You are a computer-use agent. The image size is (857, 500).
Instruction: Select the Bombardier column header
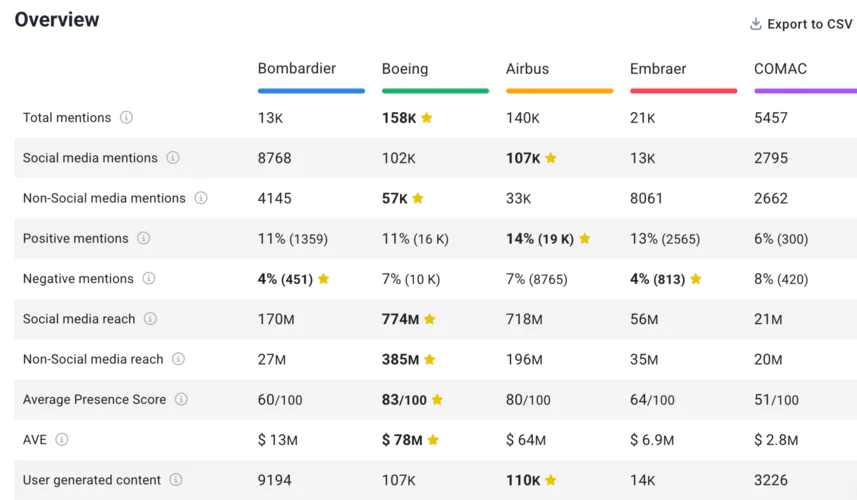297,68
